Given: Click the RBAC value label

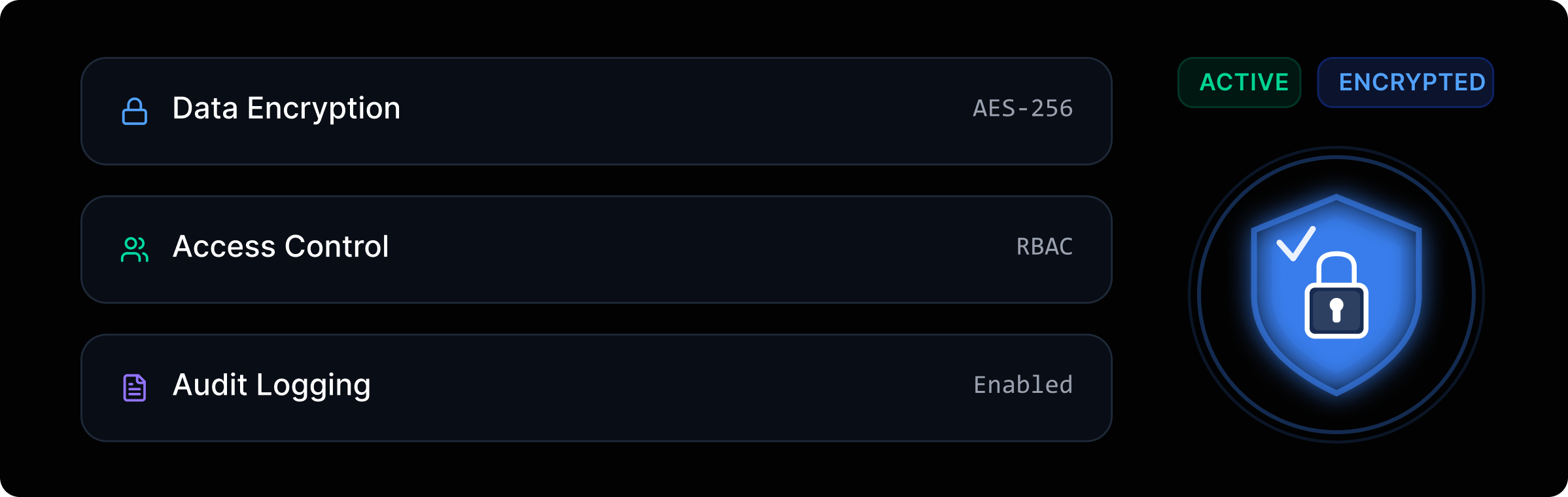Looking at the screenshot, I should point(1044,247).
